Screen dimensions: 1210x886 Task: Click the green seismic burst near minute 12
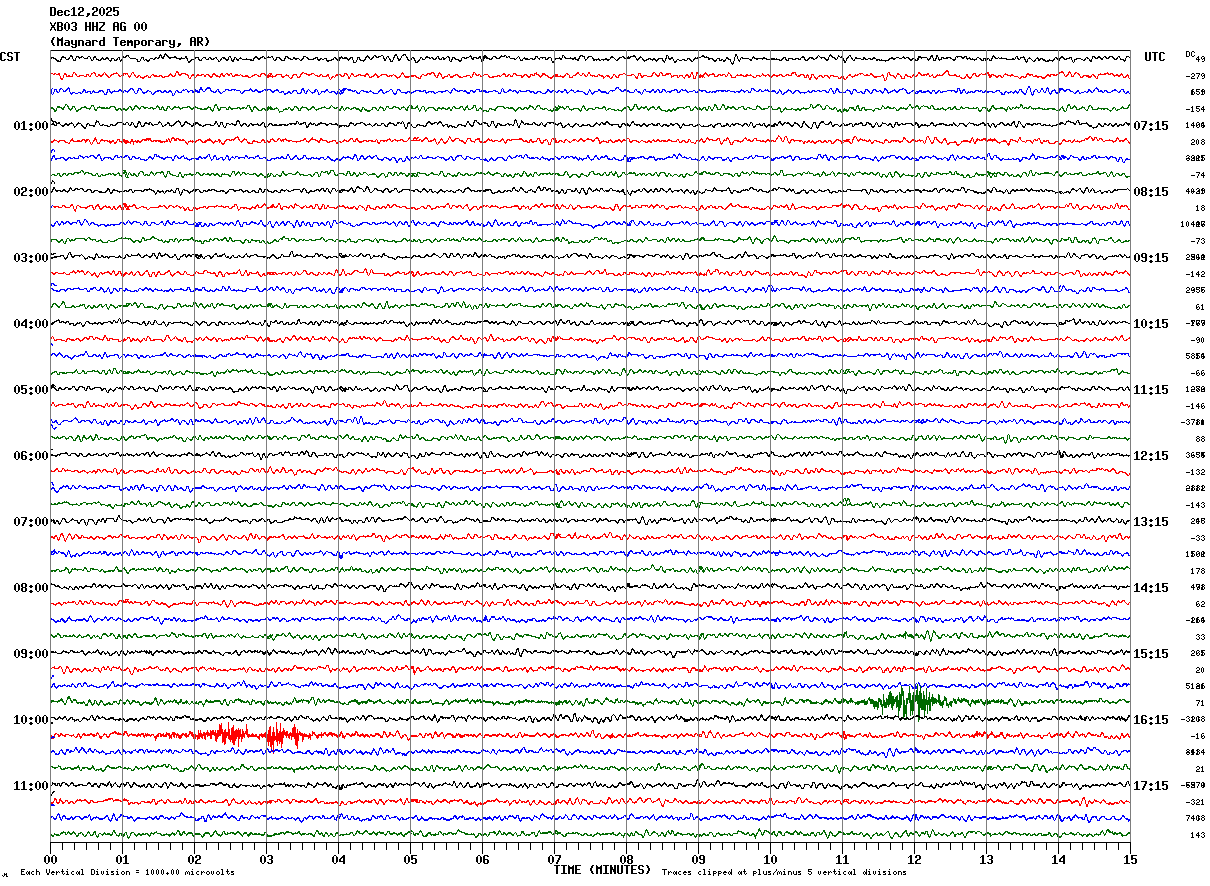click(908, 701)
